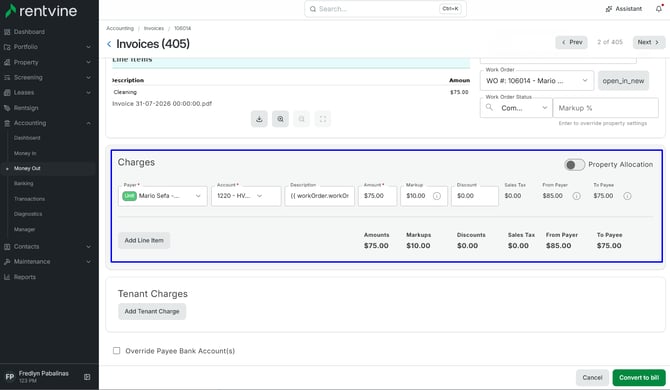Click the Markup $10.00 field
The image size is (670, 390).
424,196
